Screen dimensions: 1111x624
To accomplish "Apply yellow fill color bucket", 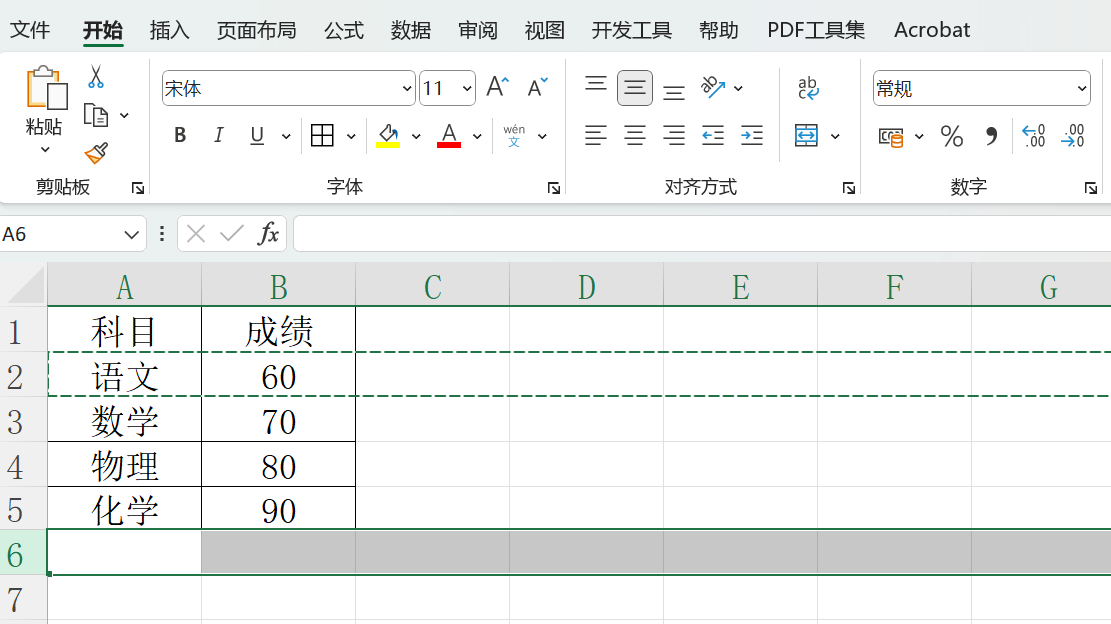I will pos(388,135).
